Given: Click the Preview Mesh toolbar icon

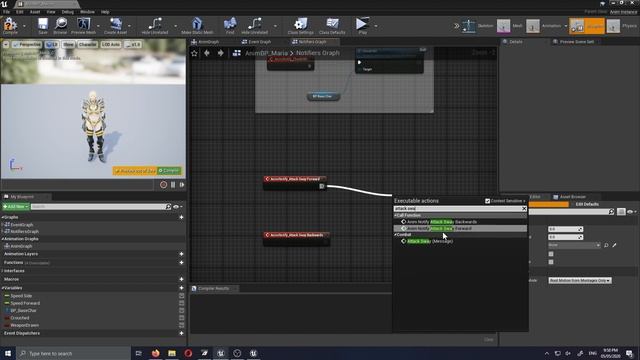Looking at the screenshot, I should coord(84,25).
